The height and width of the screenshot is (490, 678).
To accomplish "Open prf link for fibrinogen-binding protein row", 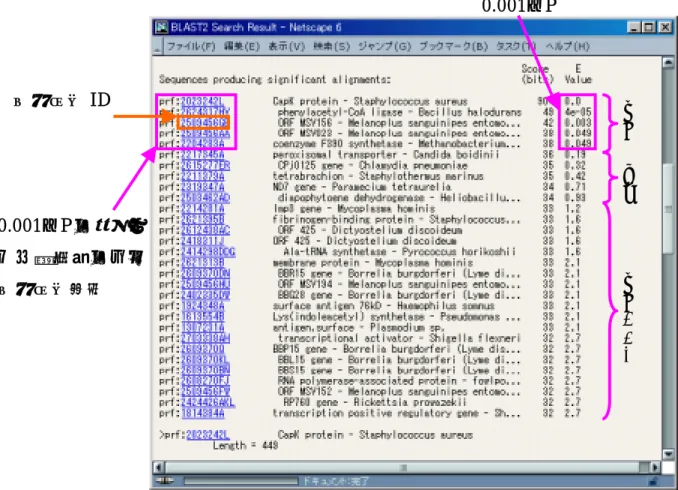I will coord(202,220).
